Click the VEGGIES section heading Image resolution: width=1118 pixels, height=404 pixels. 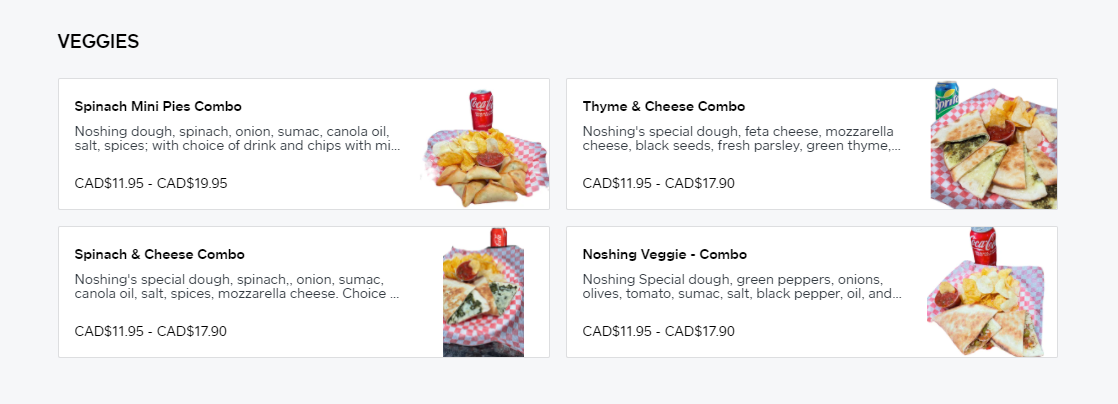click(98, 42)
